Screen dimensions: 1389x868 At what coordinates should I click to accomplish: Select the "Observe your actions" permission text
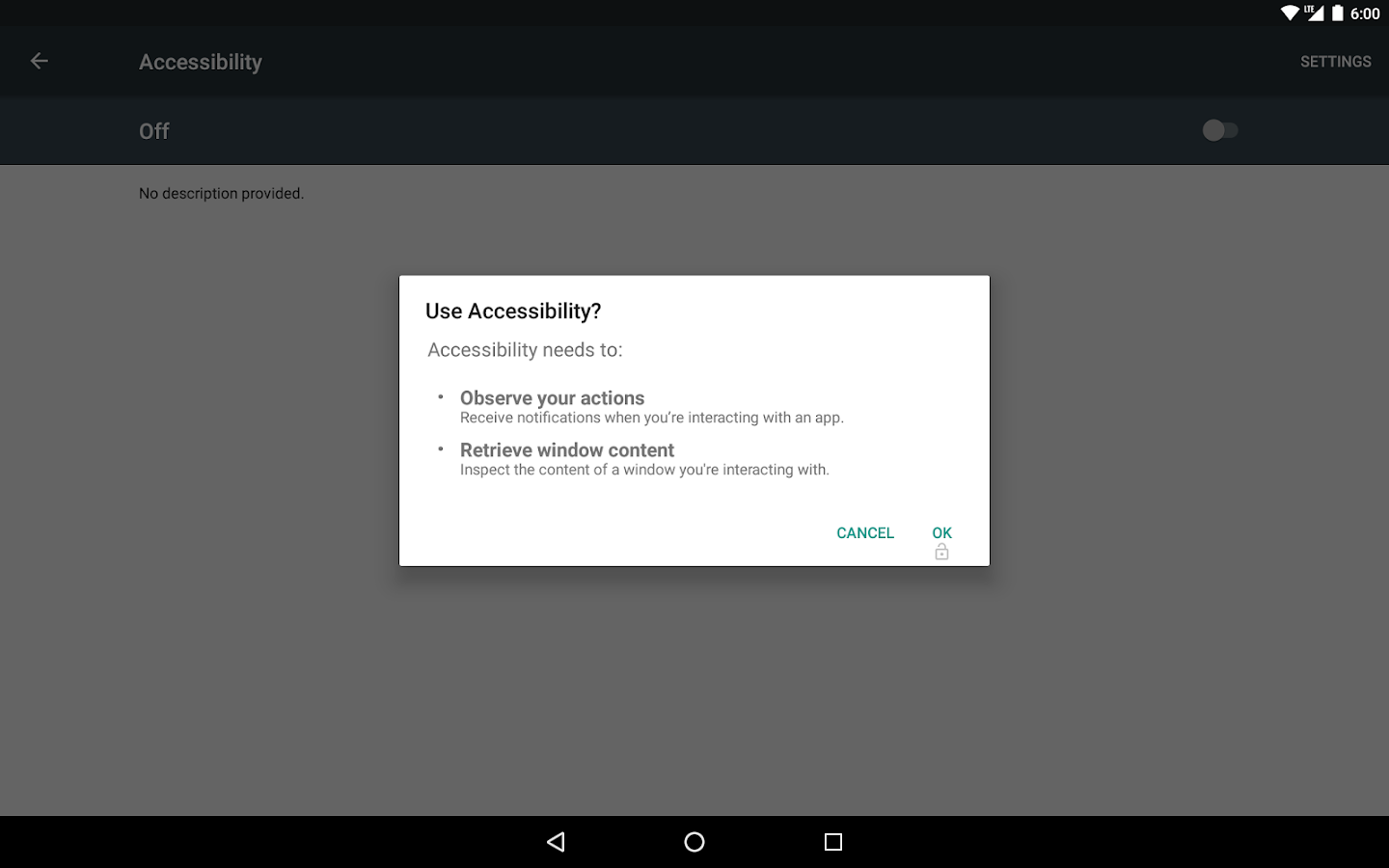(x=552, y=397)
